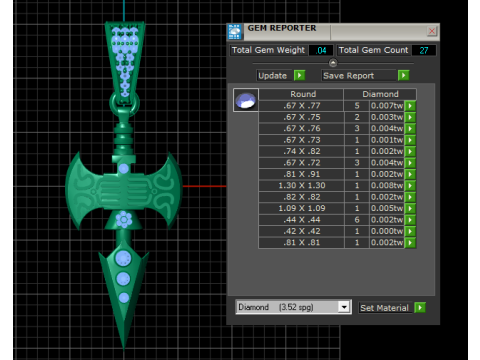Select the 1.30 X 1.30 size cell
Viewport: 480px width, 360px height.
(301, 186)
